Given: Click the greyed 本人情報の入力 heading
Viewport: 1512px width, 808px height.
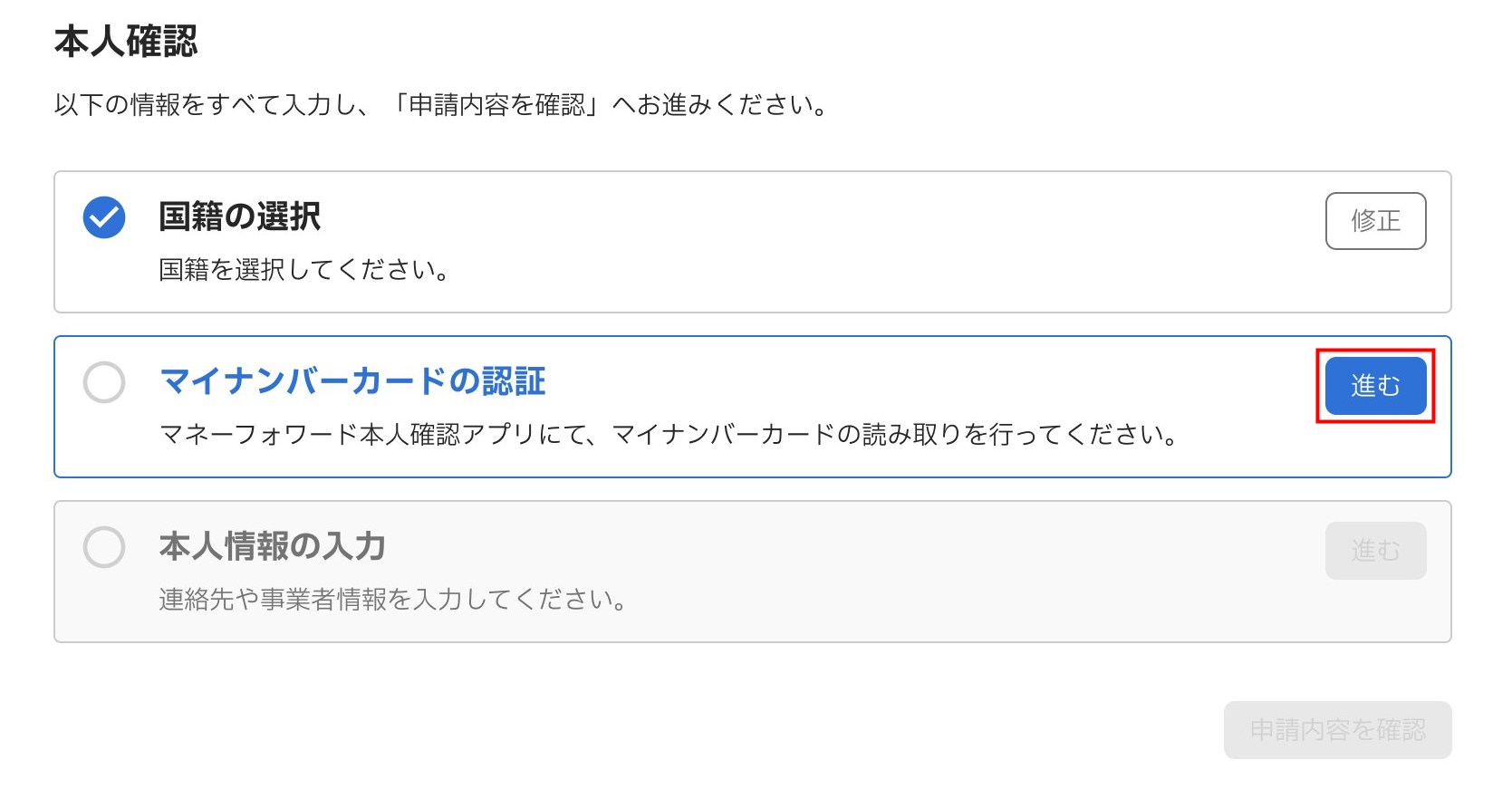Looking at the screenshot, I should click(272, 546).
